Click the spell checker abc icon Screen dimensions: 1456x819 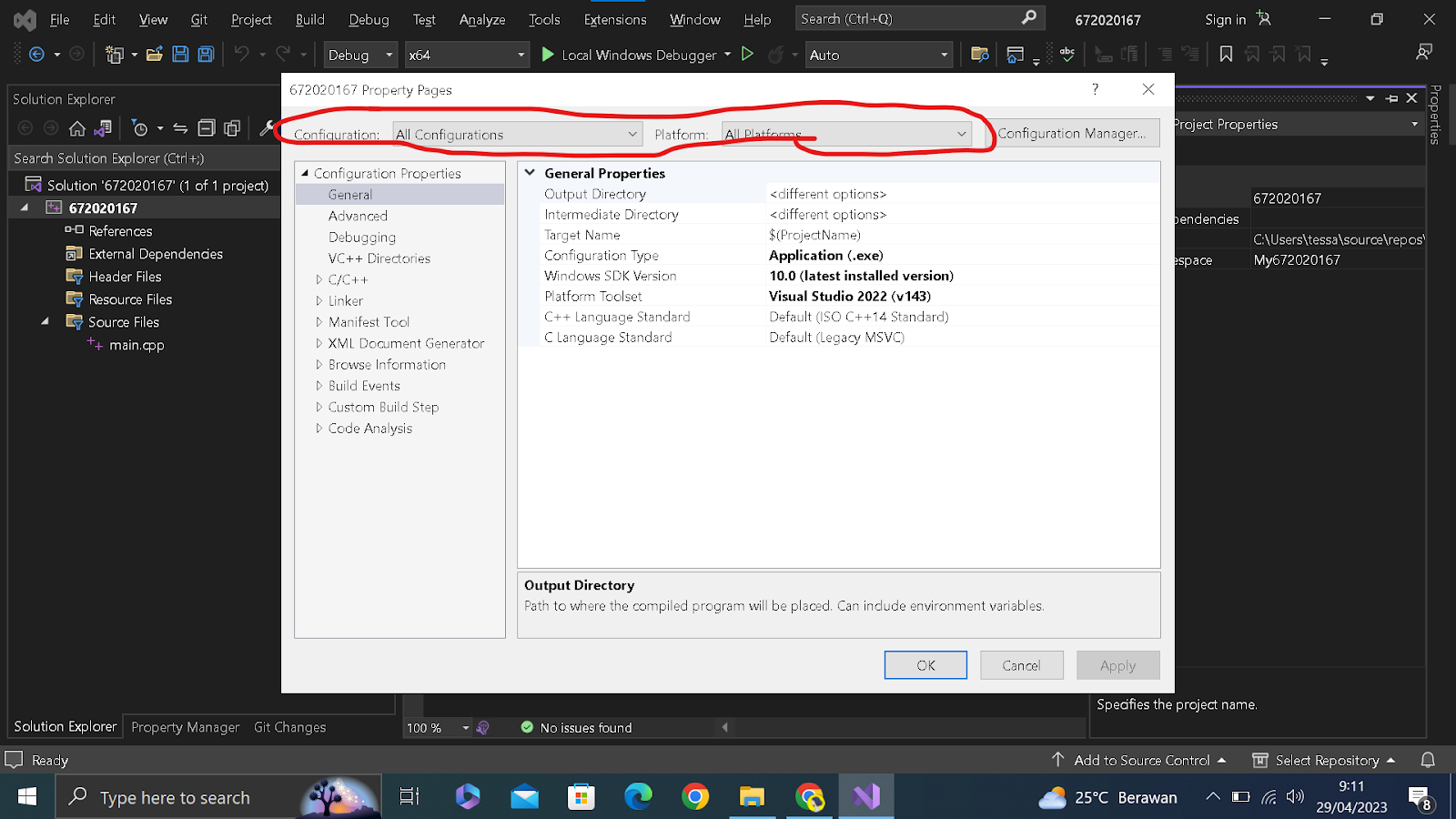pos(1067,55)
